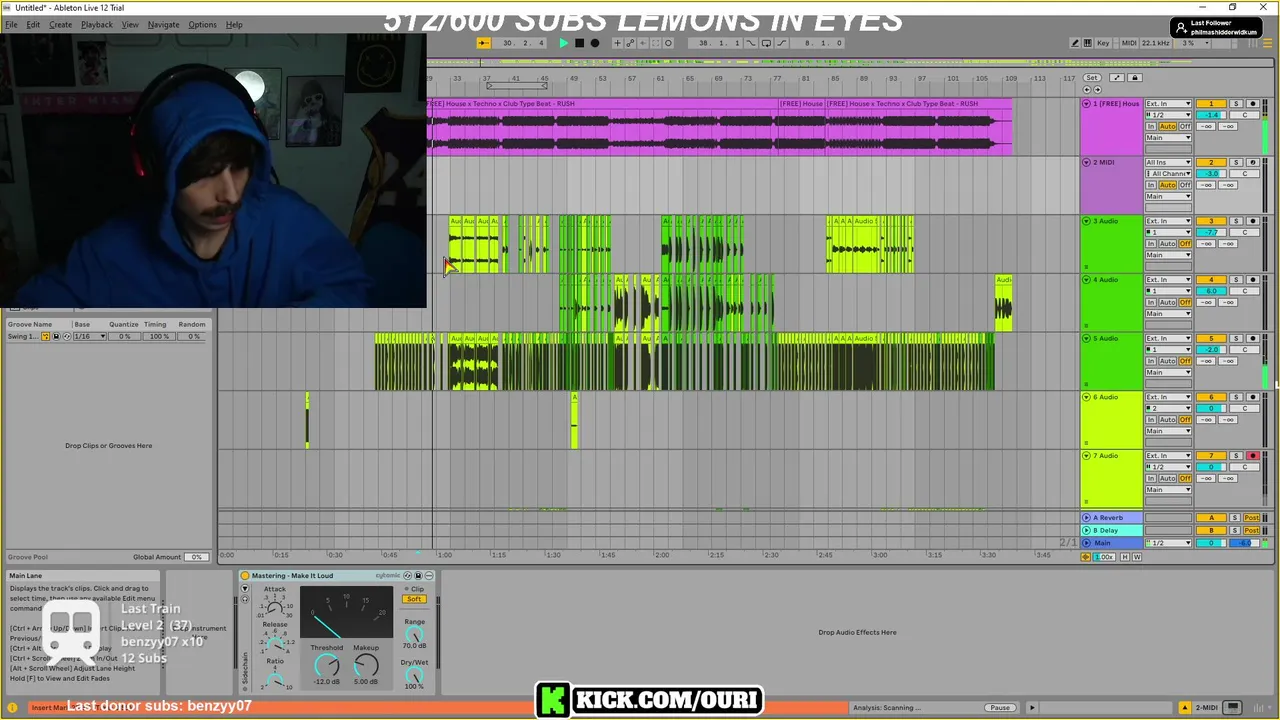Solo track 1 with S button

[1236, 104]
